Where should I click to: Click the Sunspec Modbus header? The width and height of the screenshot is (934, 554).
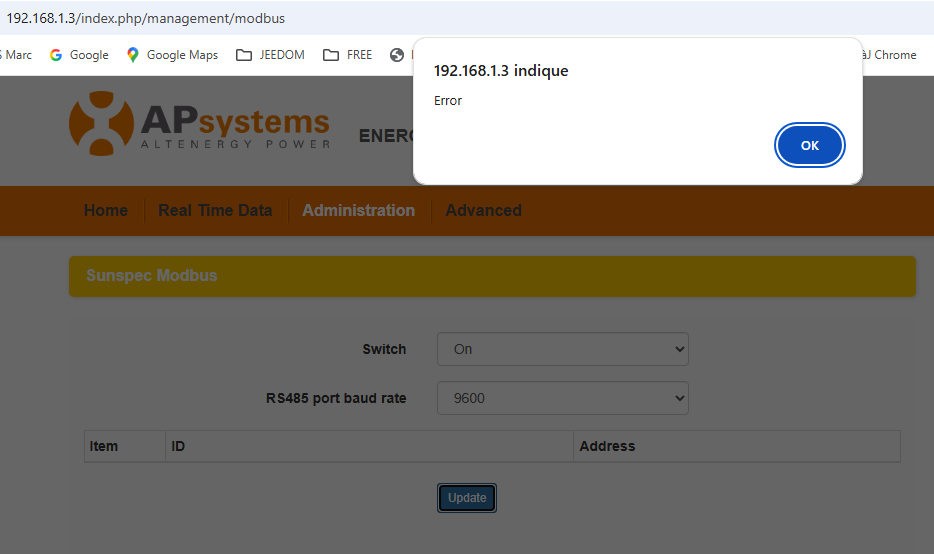coord(492,276)
